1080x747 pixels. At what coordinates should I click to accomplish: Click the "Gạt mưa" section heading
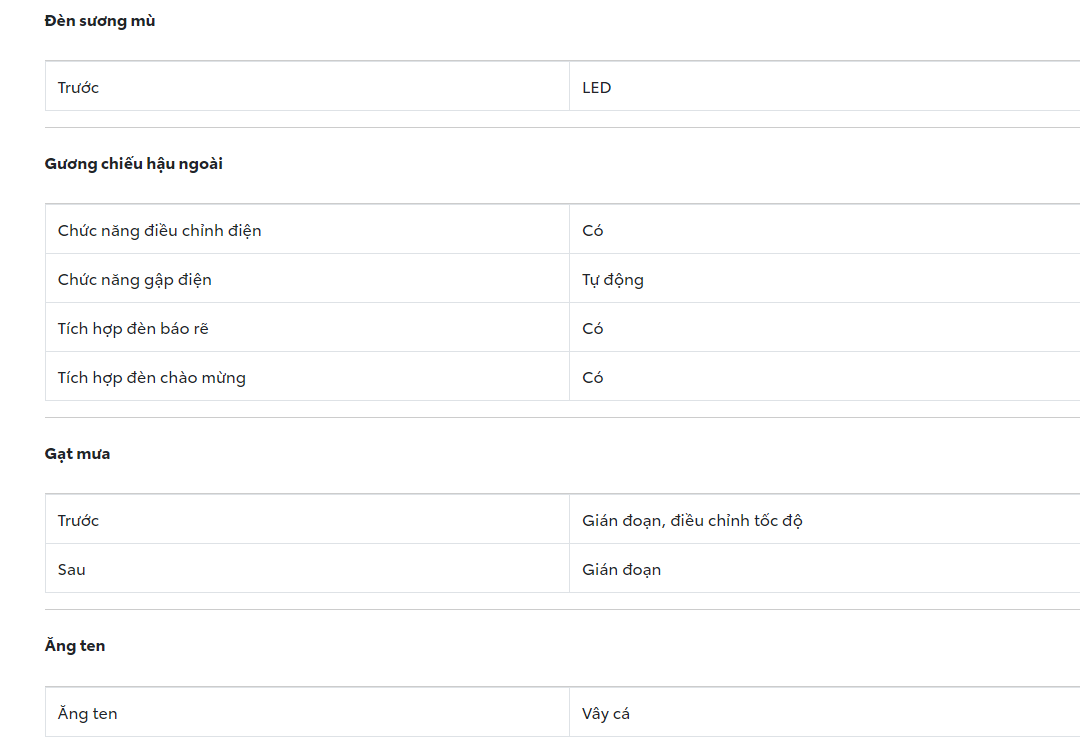(x=78, y=454)
